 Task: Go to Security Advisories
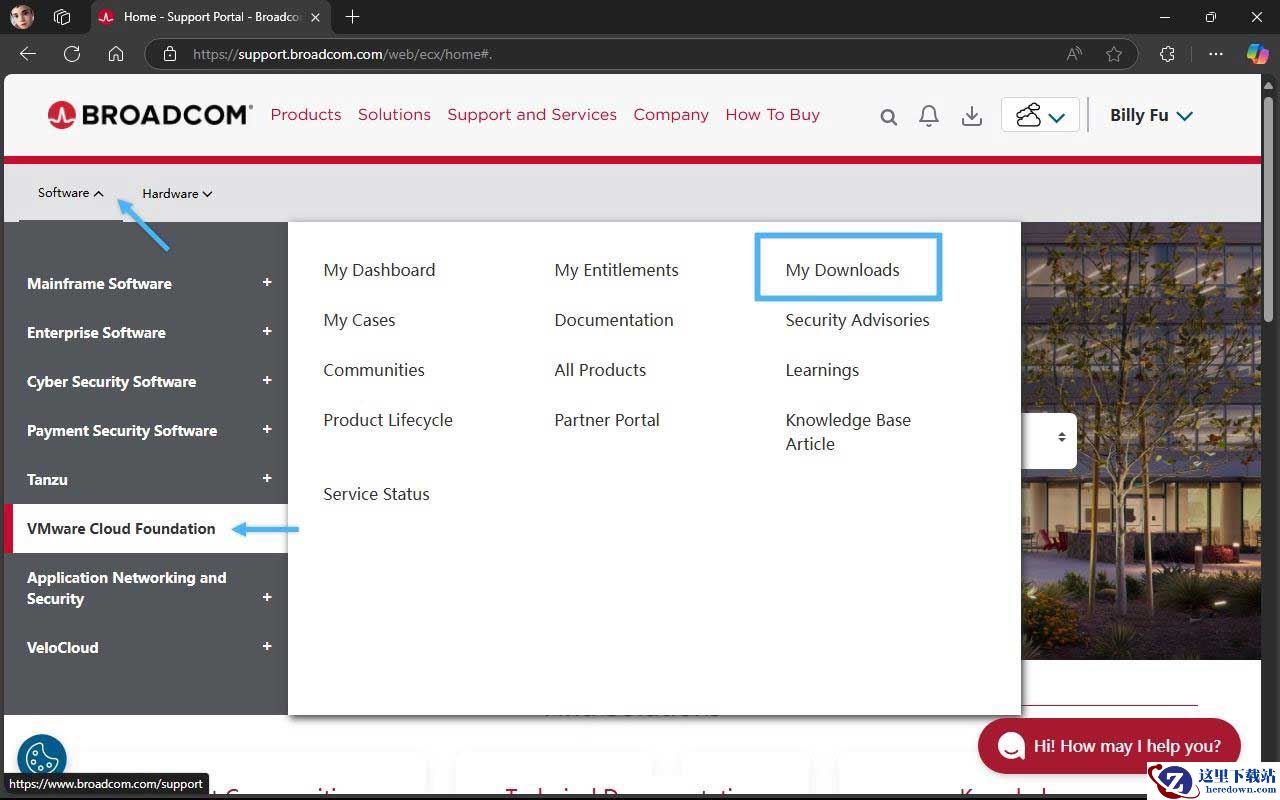[857, 320]
